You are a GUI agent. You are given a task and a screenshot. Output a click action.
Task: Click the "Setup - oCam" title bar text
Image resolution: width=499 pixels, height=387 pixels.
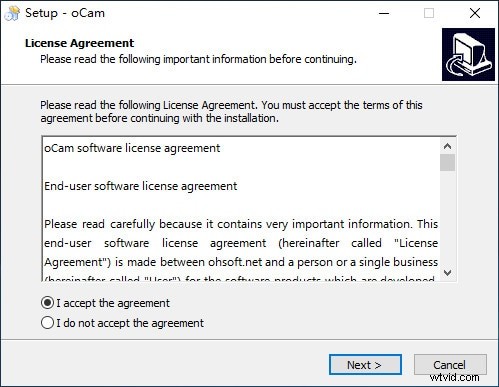click(x=65, y=13)
